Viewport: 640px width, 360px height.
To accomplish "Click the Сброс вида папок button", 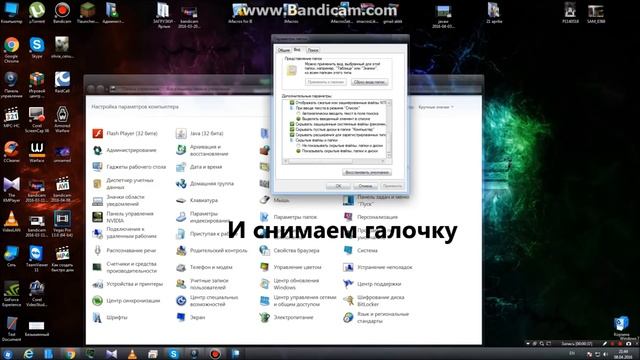I will [369, 82].
